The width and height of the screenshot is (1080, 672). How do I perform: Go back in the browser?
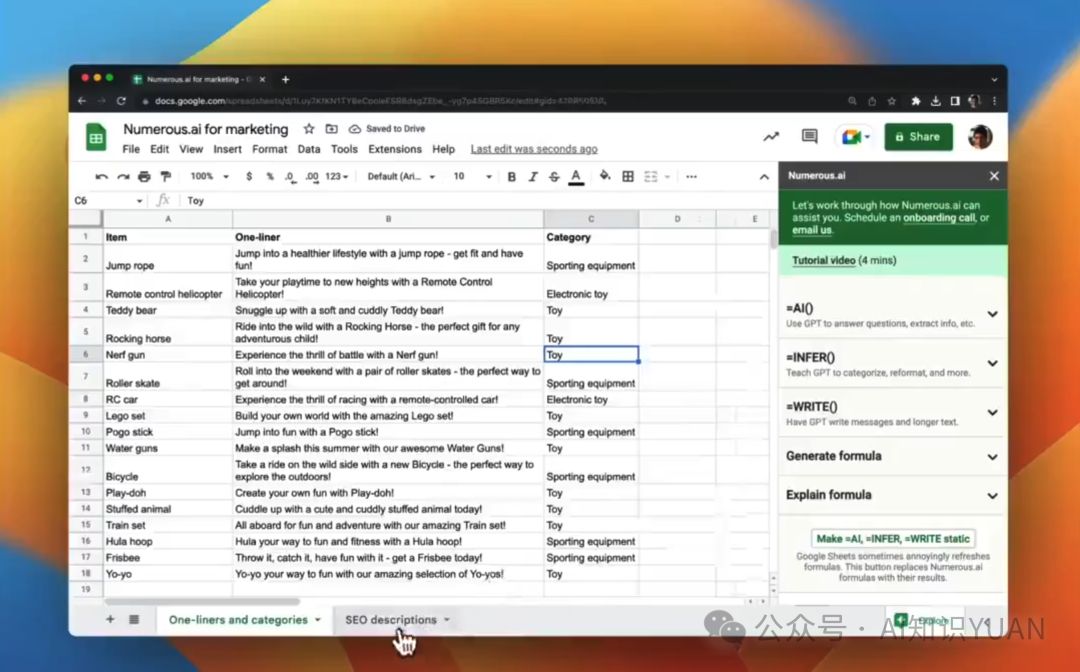82,101
